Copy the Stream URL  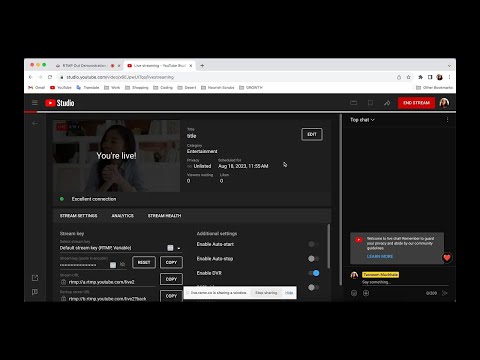click(x=171, y=279)
